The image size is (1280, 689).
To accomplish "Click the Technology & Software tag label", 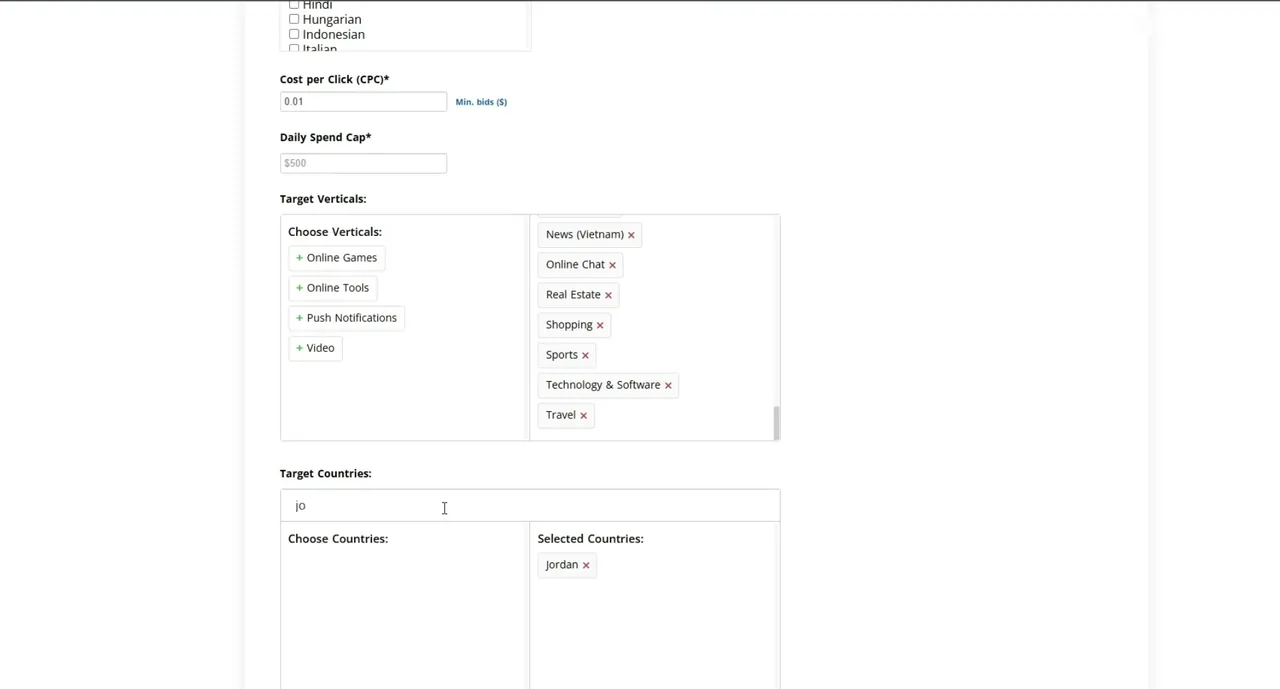I will coord(603,385).
